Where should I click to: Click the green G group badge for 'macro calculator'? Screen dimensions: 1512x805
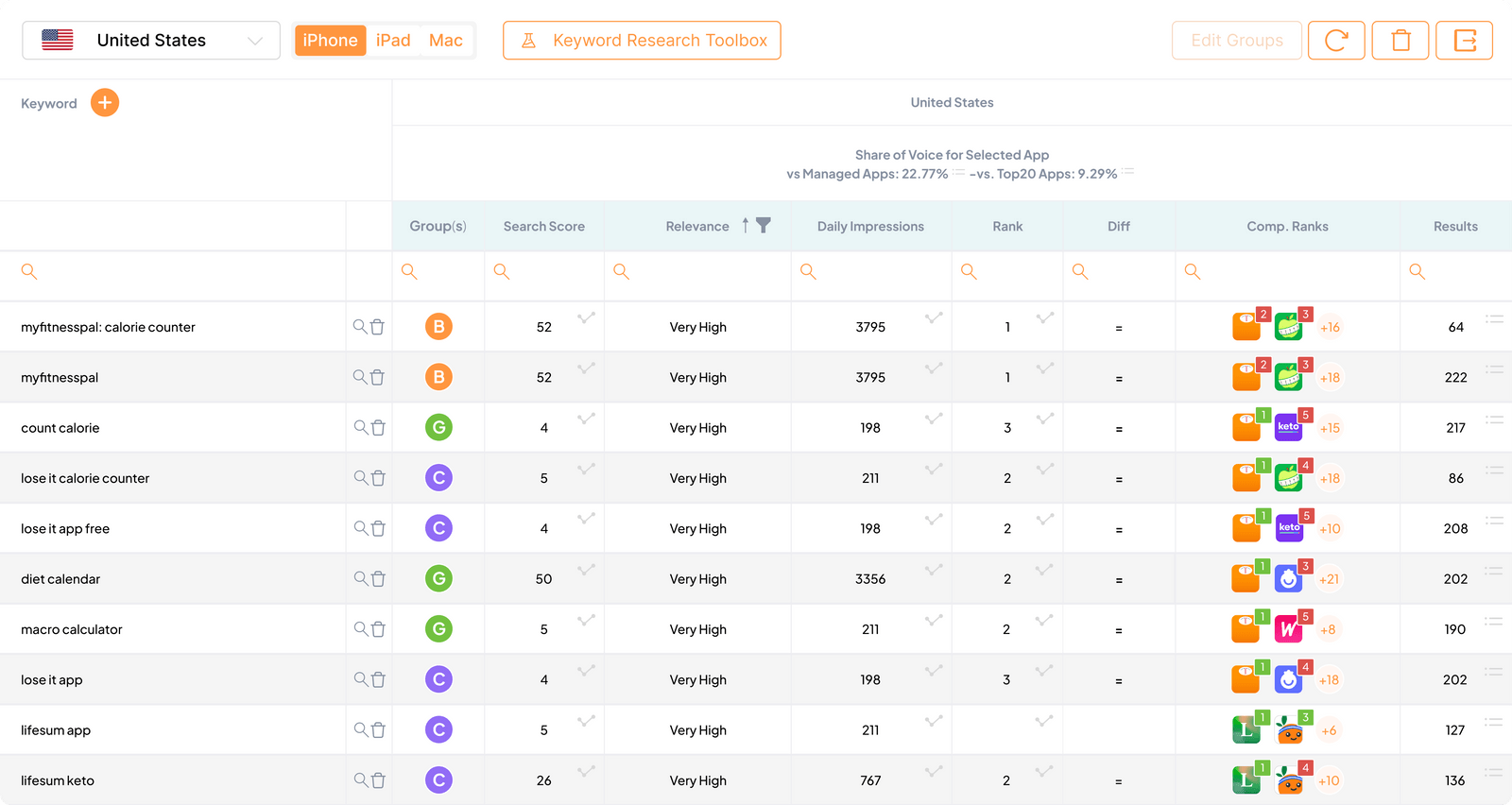pos(438,629)
